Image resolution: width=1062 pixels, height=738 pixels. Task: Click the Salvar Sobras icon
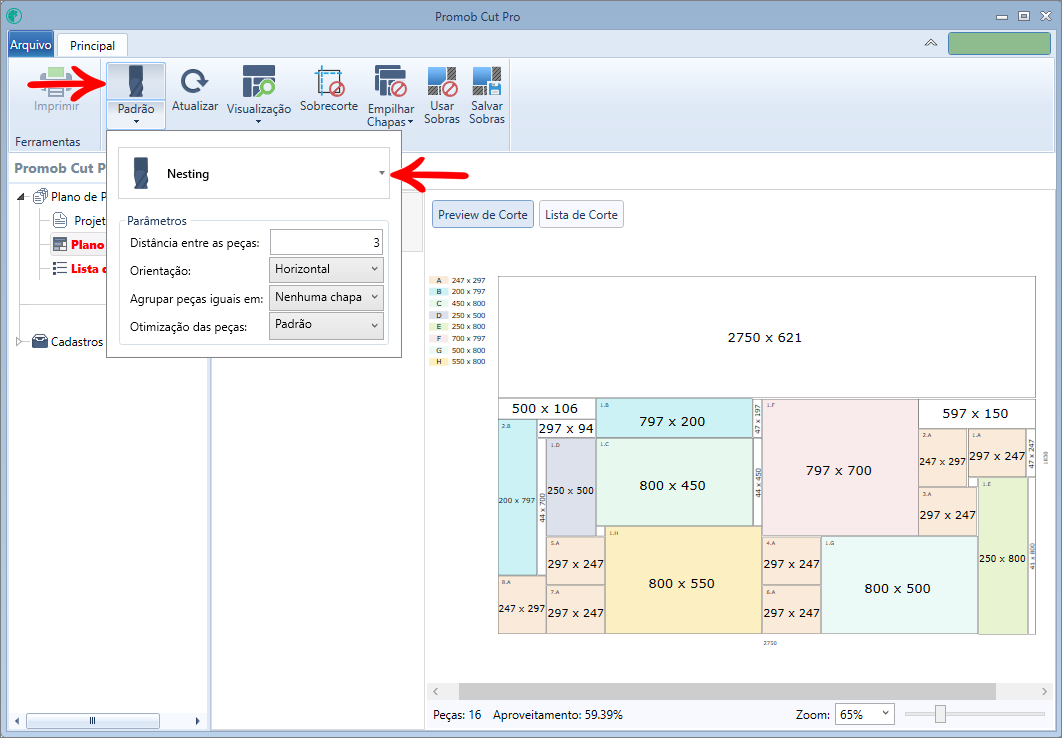pos(487,81)
